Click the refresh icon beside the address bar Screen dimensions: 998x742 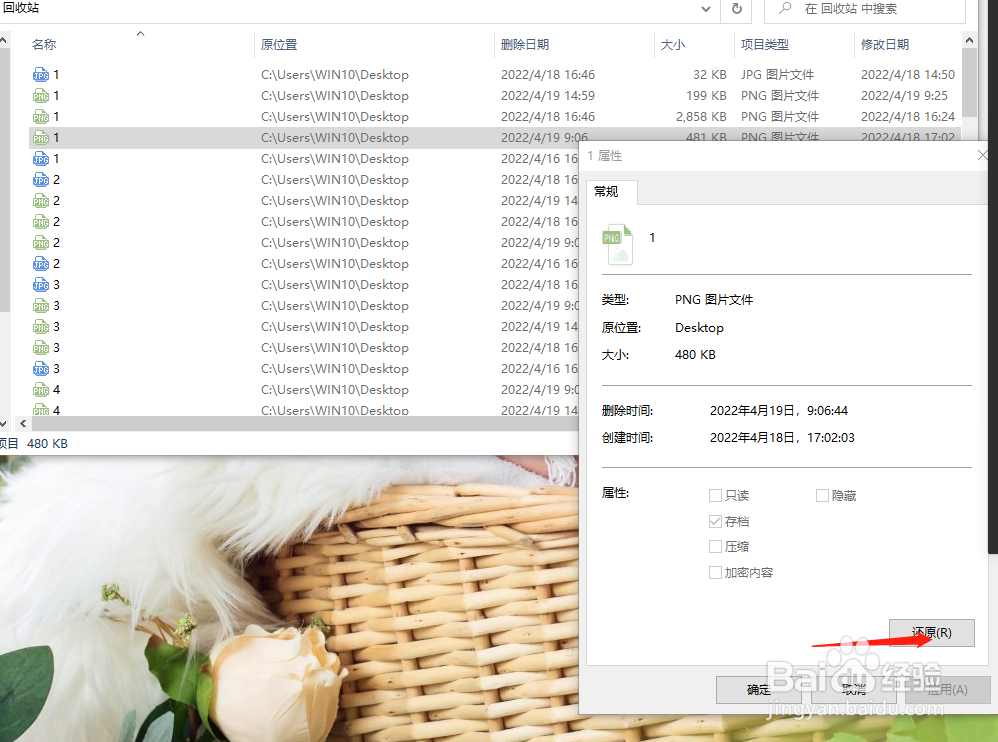[x=737, y=10]
